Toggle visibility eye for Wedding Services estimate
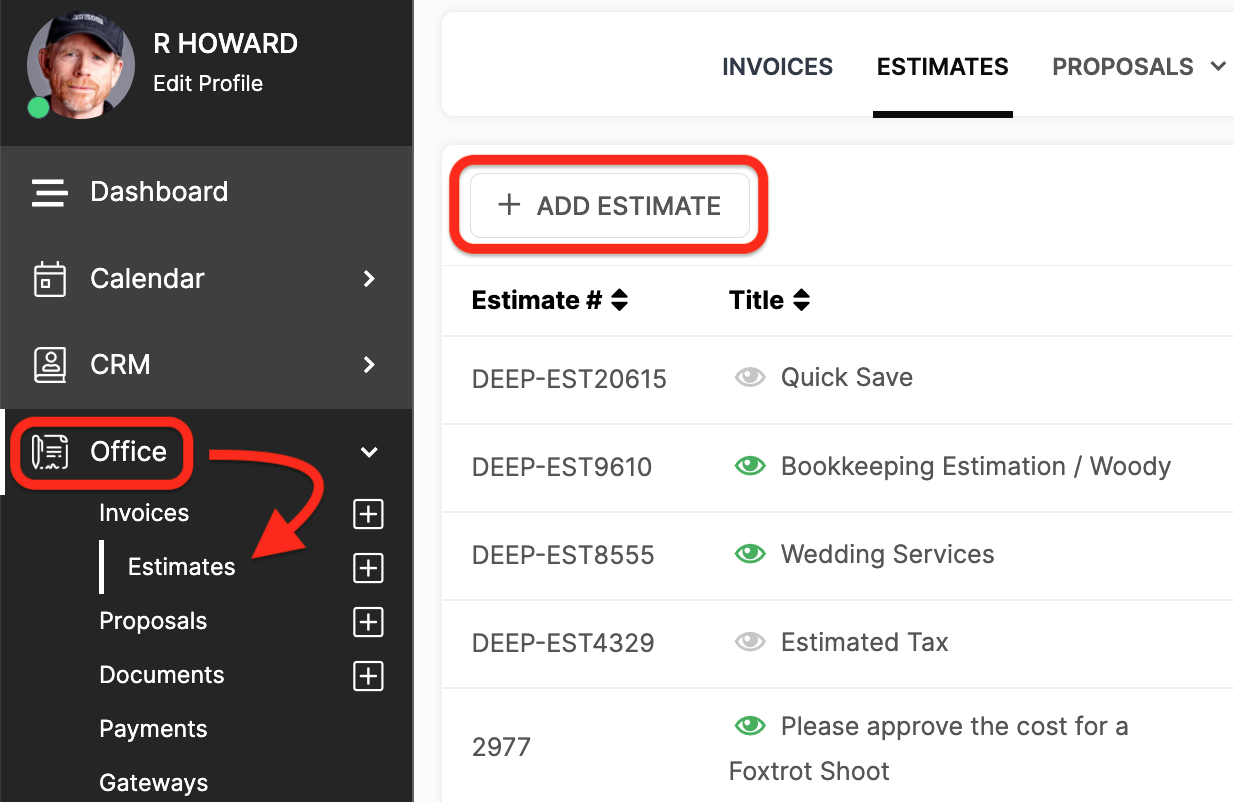1234x802 pixels. pos(750,554)
